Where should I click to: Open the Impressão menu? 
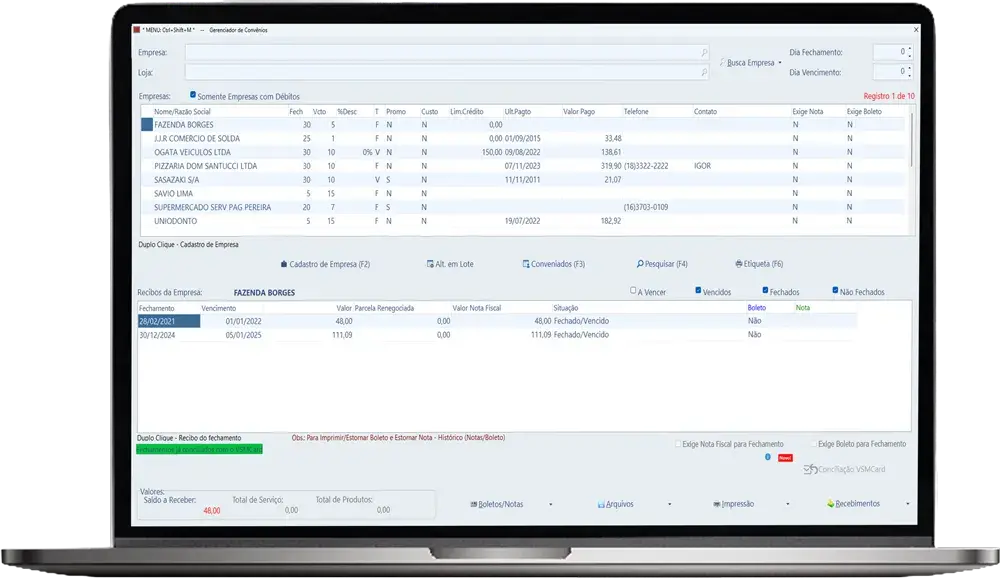click(735, 504)
